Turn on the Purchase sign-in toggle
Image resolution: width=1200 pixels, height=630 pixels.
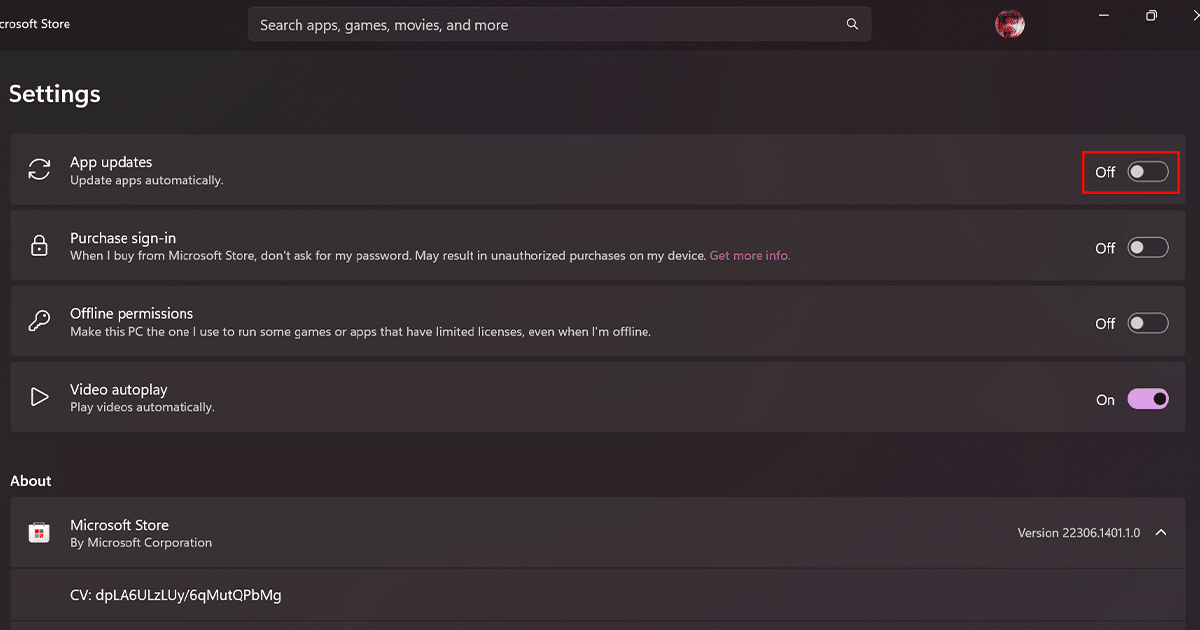(x=1147, y=248)
